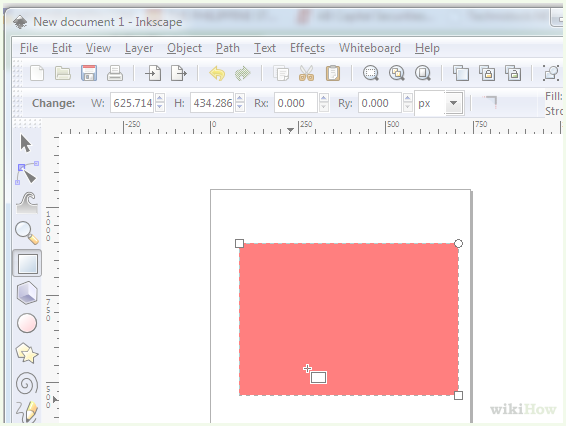This screenshot has height=426, width=566.
Task: Click the Rx radius input field
Action: 296,103
